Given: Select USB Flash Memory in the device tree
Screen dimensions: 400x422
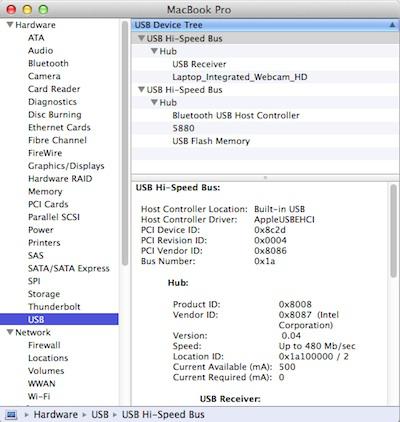Looking at the screenshot, I should pyautogui.click(x=211, y=141).
